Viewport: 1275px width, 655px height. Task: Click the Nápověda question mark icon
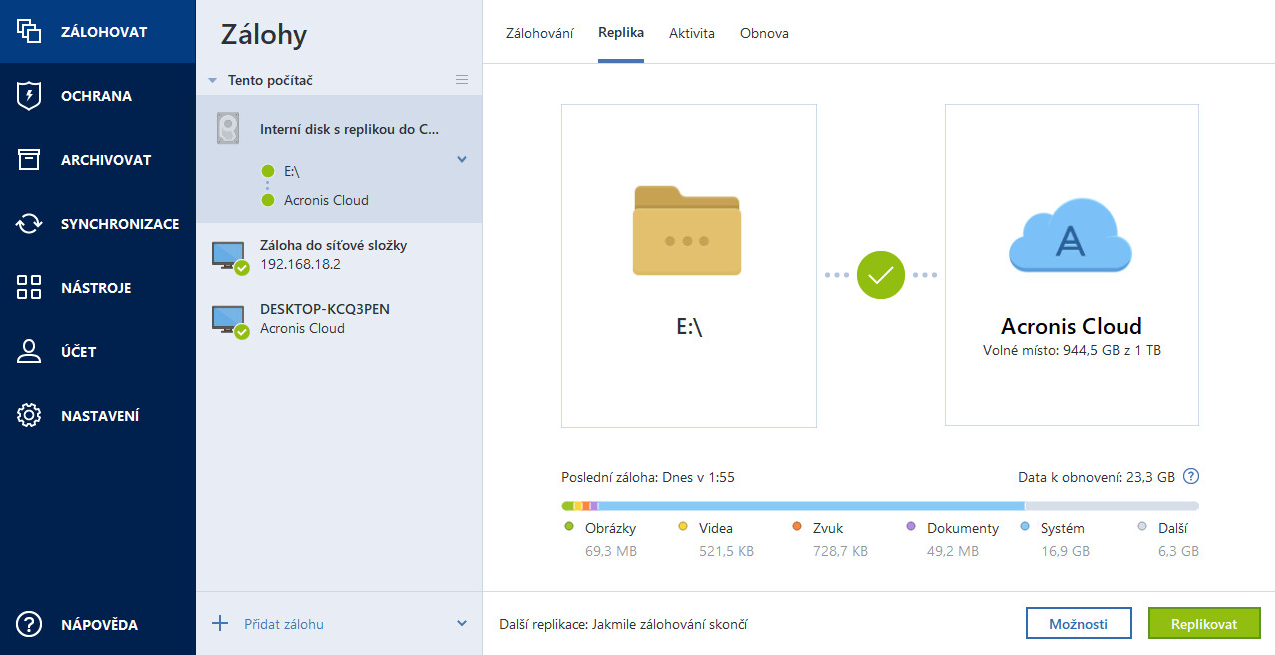point(29,625)
